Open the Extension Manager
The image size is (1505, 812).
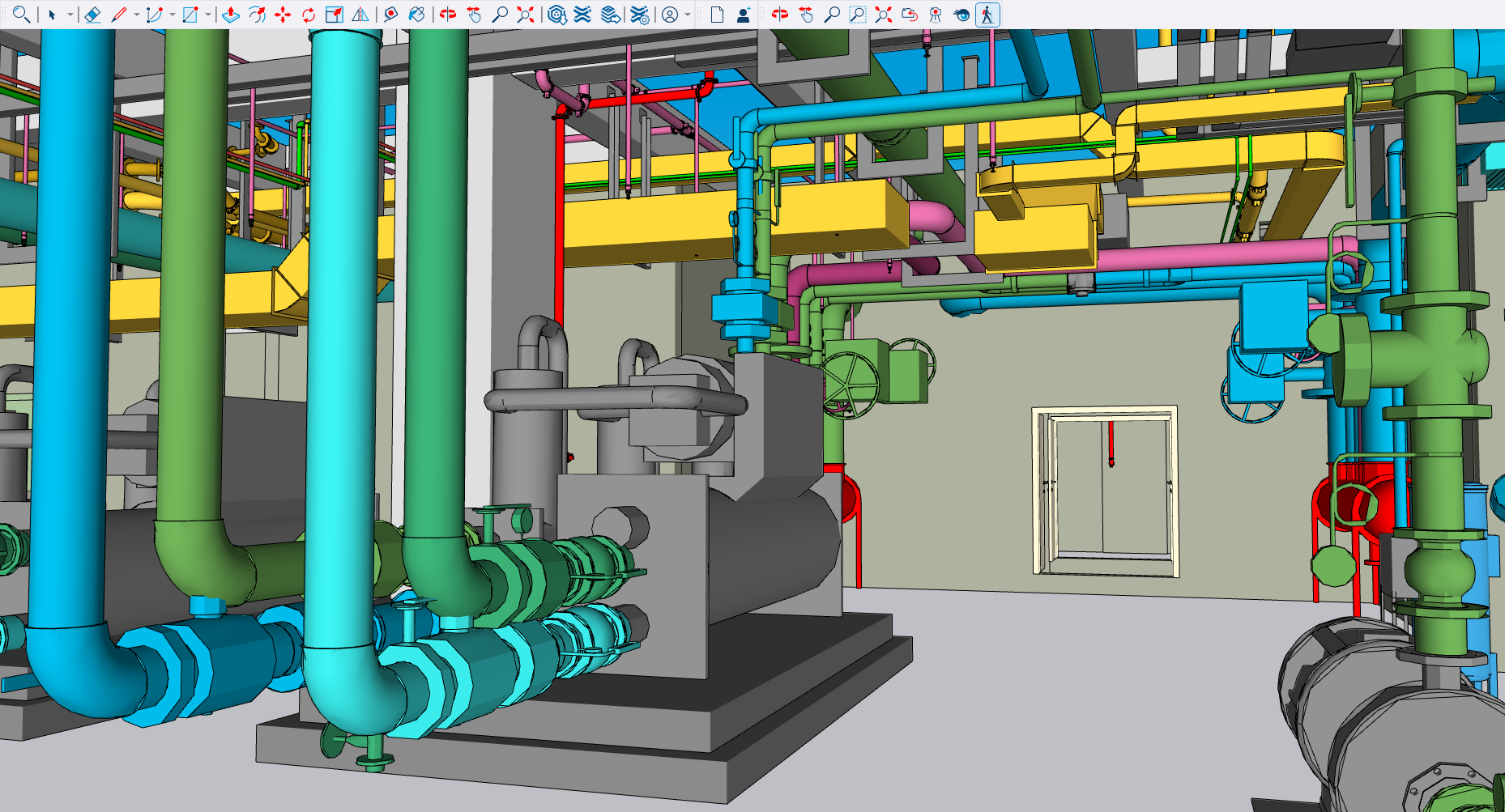click(x=640, y=15)
